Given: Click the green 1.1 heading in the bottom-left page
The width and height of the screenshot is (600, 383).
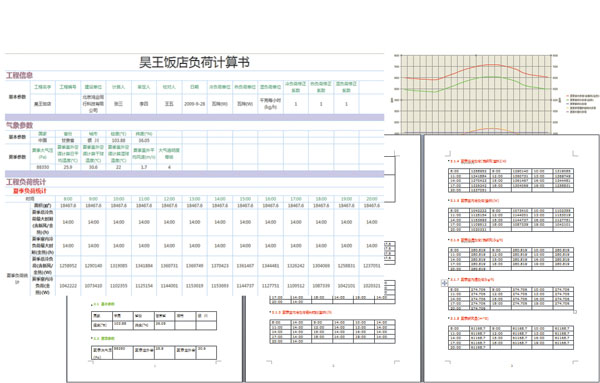Looking at the screenshot, I should [104, 304].
